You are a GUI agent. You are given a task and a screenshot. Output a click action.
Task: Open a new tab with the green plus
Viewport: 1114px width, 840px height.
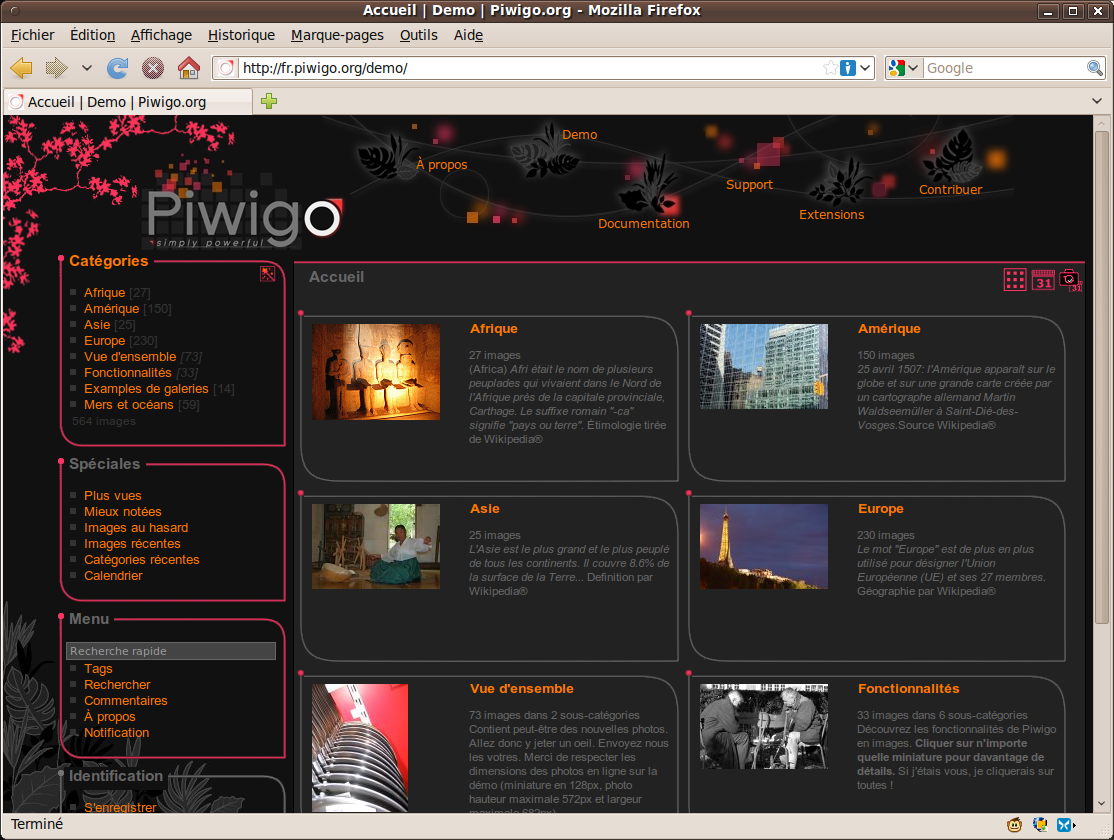pos(269,101)
